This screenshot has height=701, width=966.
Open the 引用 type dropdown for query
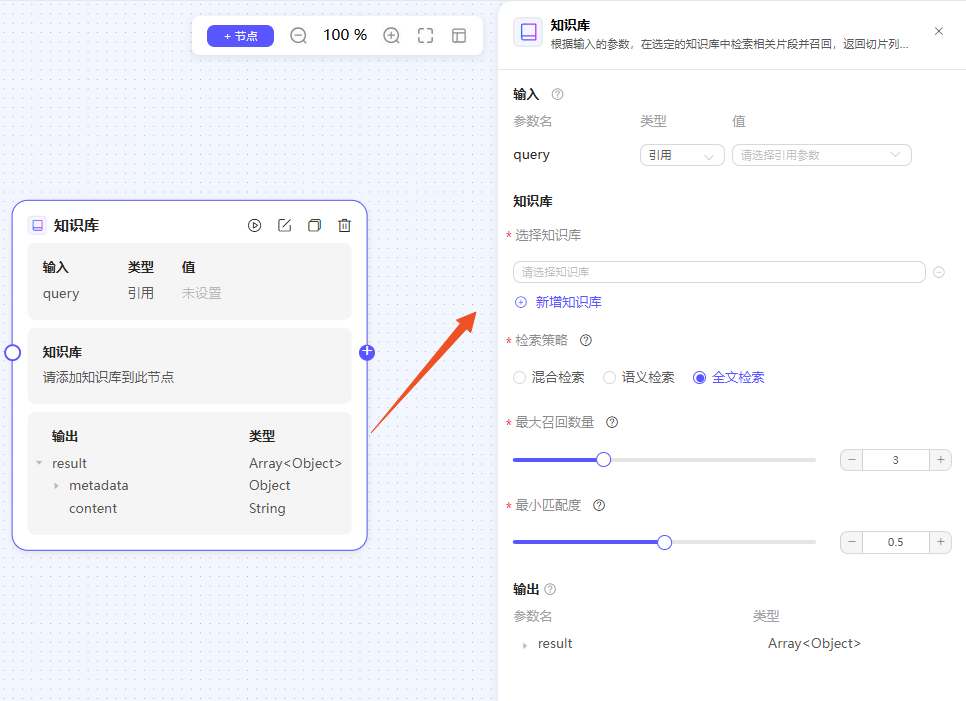(682, 155)
